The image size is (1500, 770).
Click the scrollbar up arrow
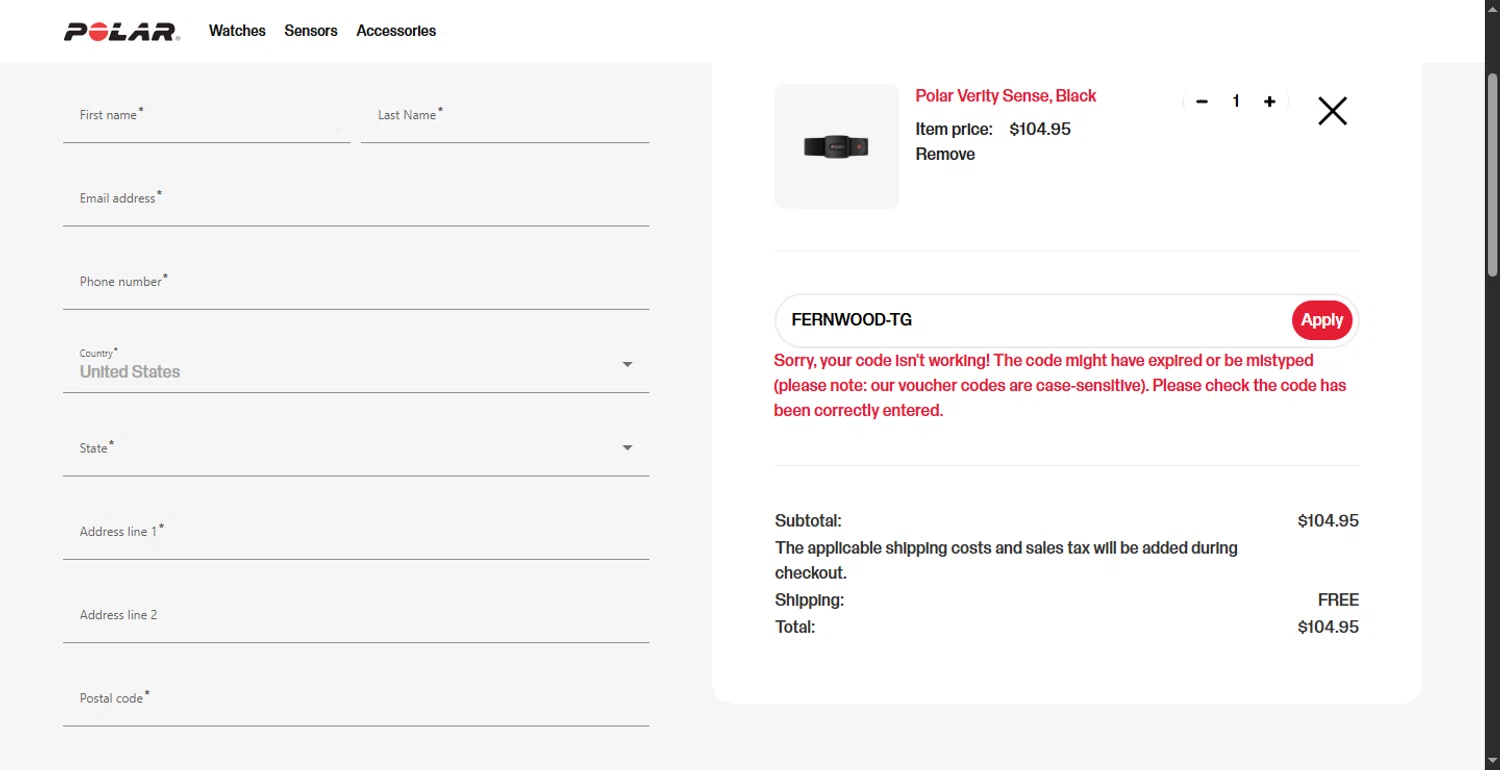pos(1492,8)
